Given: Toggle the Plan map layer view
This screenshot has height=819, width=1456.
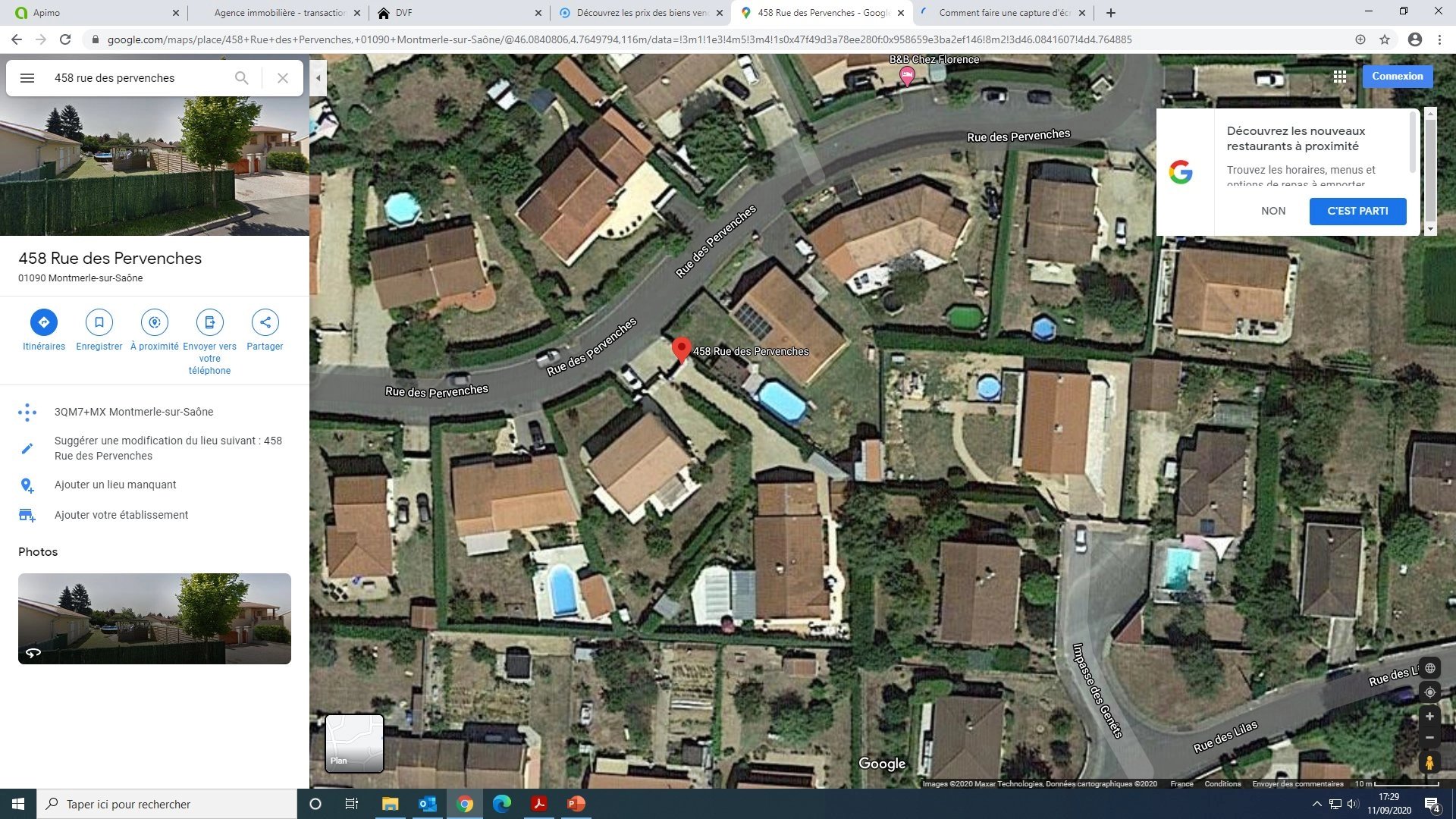Looking at the screenshot, I should tap(354, 743).
